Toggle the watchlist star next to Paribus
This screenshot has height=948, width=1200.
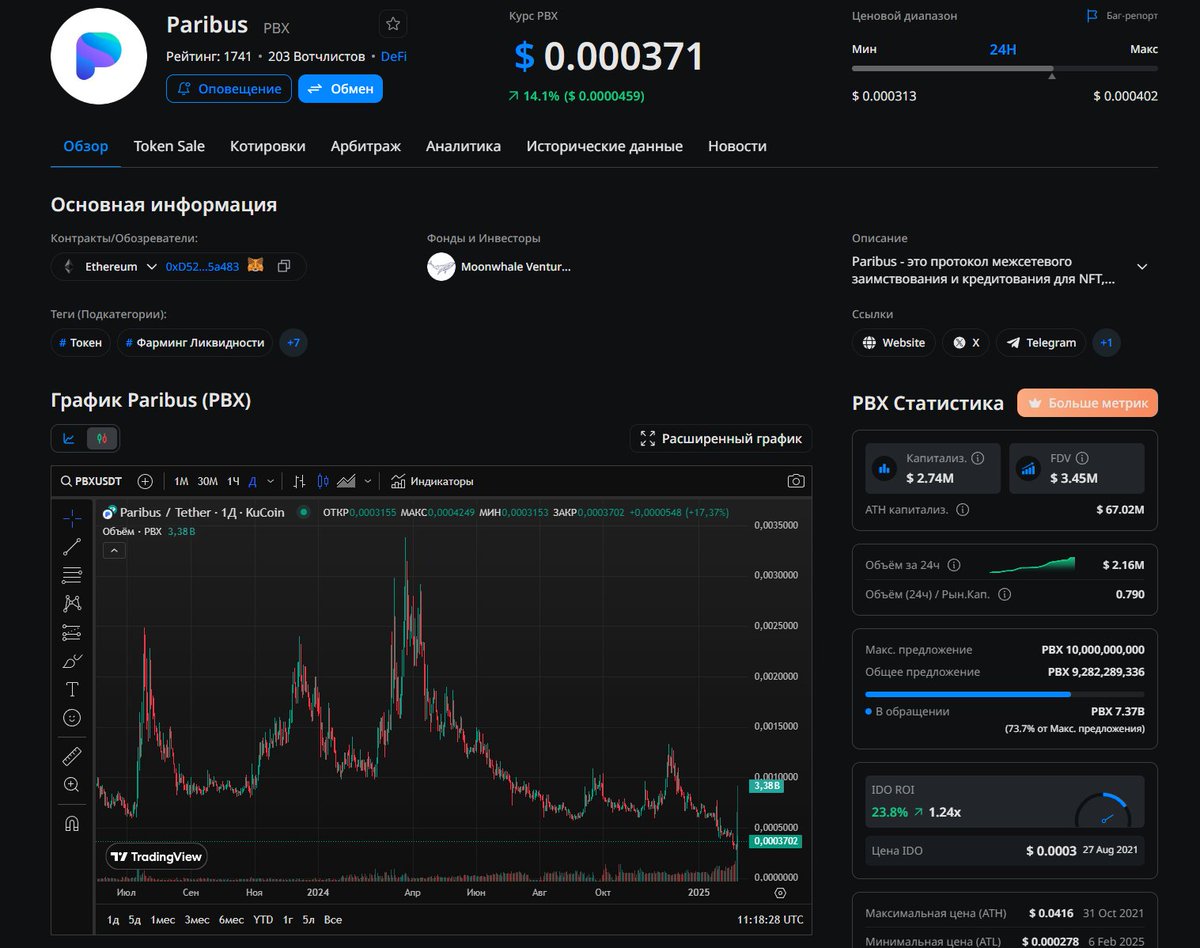(392, 23)
